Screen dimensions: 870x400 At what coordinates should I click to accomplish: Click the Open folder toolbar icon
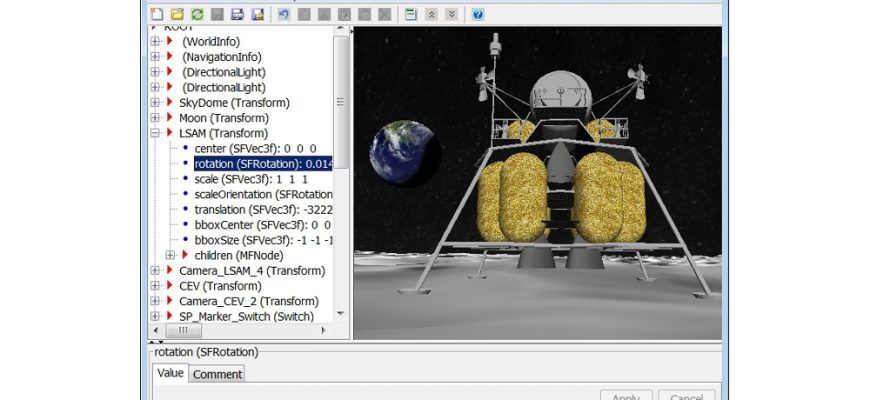click(177, 14)
